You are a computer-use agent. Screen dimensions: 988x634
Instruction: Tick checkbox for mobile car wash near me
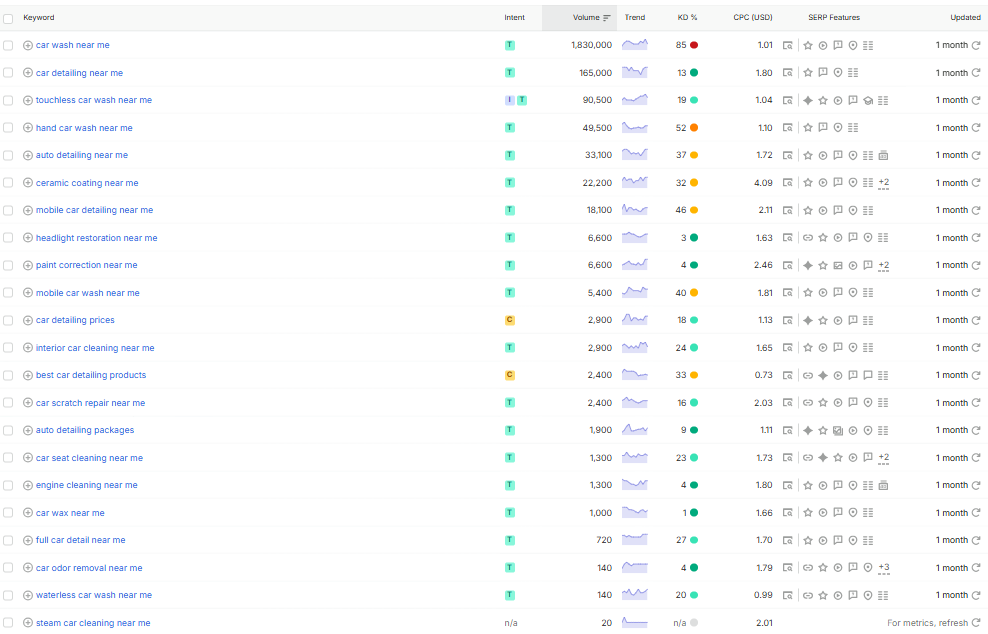coord(8,293)
